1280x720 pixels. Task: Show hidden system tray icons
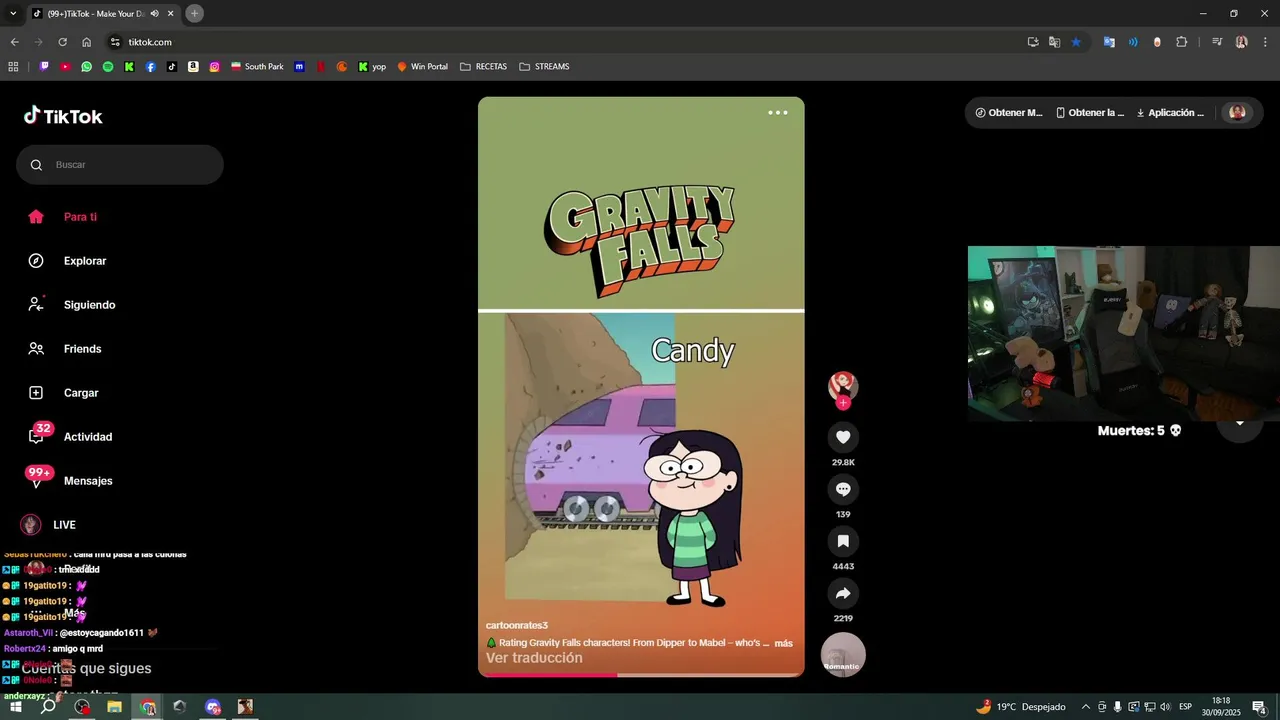click(x=1085, y=707)
